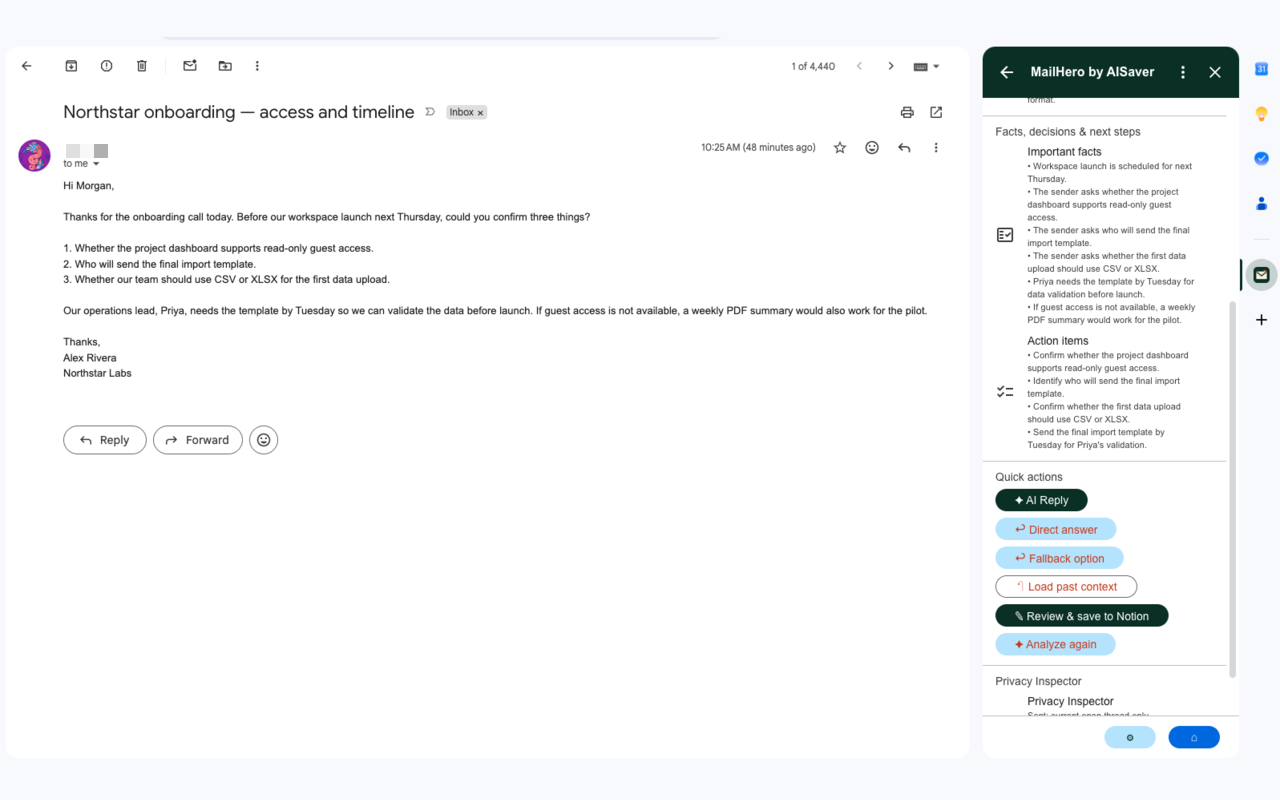The height and width of the screenshot is (800, 1280).
Task: Star the message from 10:25 AM
Action: click(840, 148)
